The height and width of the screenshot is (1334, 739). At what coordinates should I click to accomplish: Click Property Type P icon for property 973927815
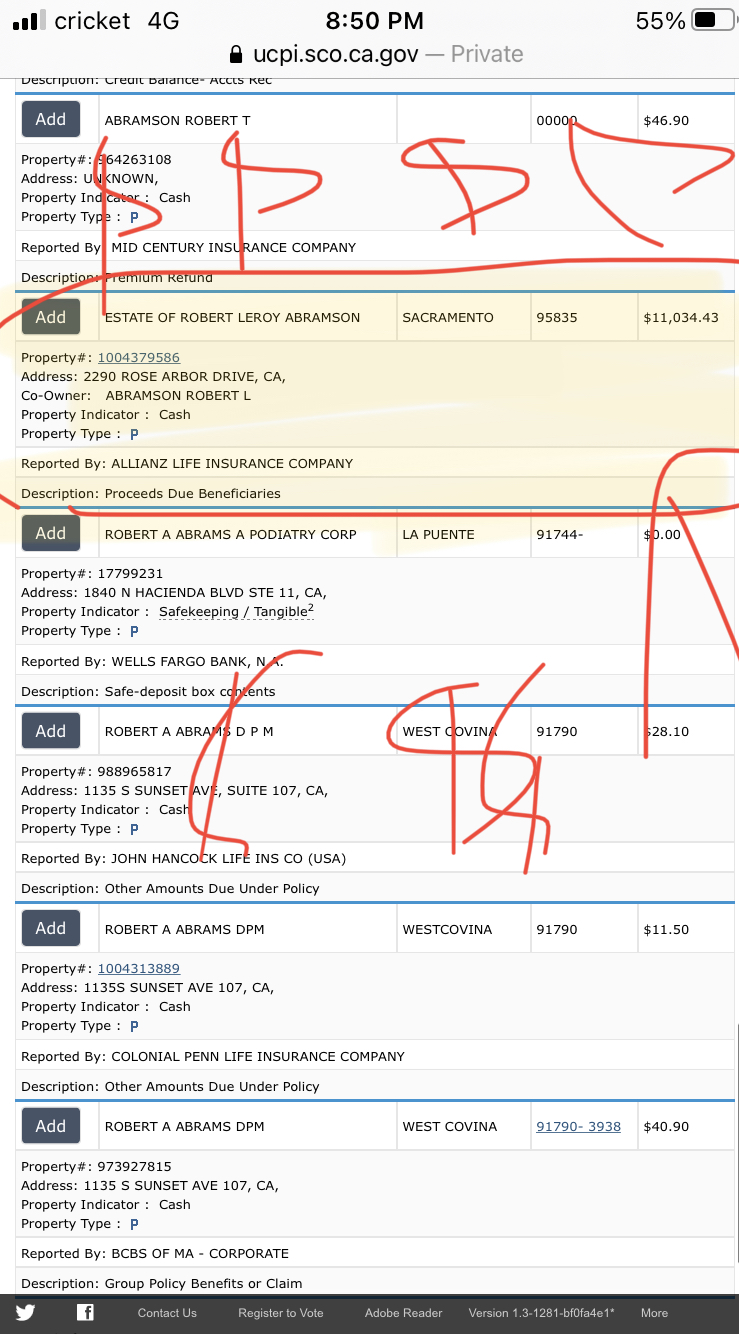134,1224
